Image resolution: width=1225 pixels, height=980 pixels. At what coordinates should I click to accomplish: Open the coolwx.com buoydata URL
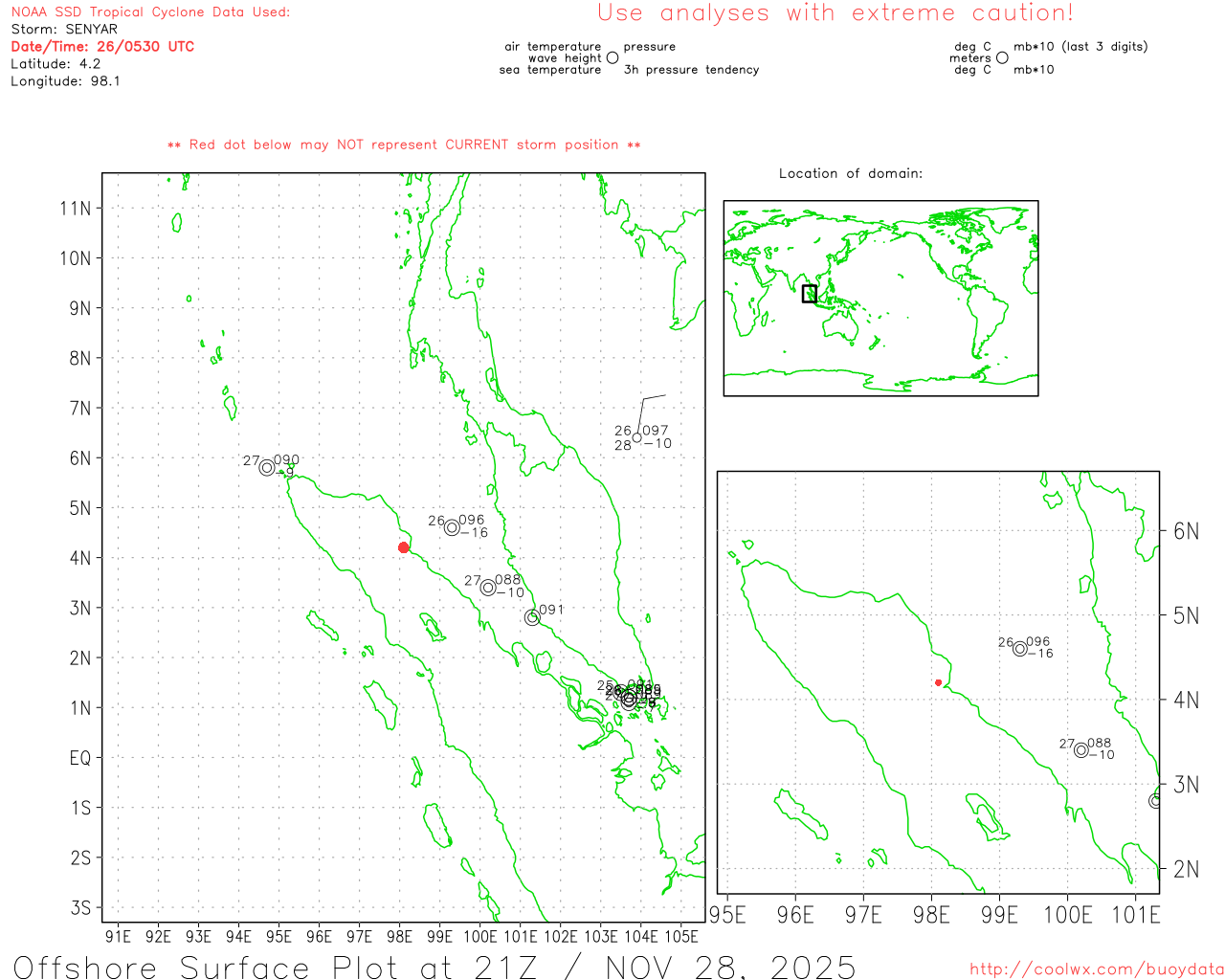[1096, 969]
